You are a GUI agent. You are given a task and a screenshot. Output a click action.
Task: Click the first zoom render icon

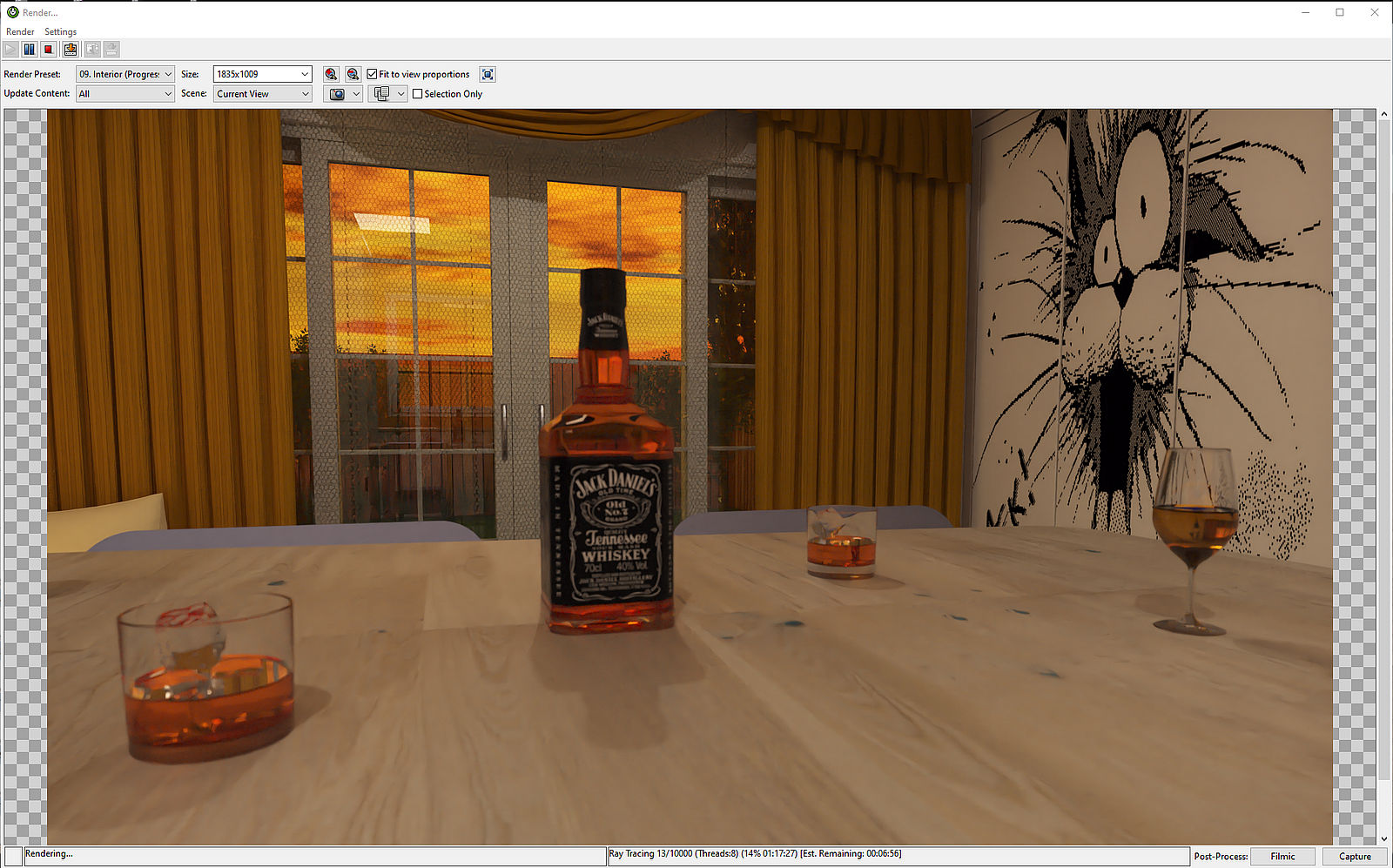coord(331,74)
